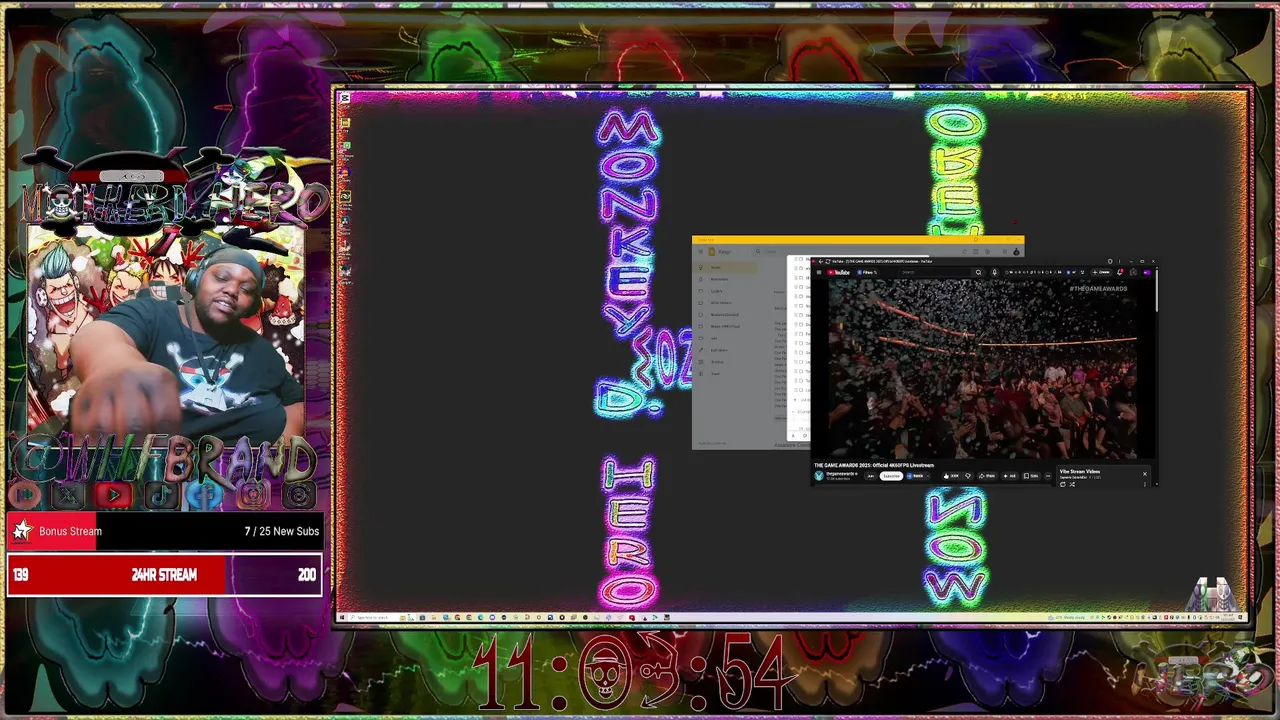Screen dimensions: 1280x720
Task: Click the Game Awards video player
Action: point(982,368)
